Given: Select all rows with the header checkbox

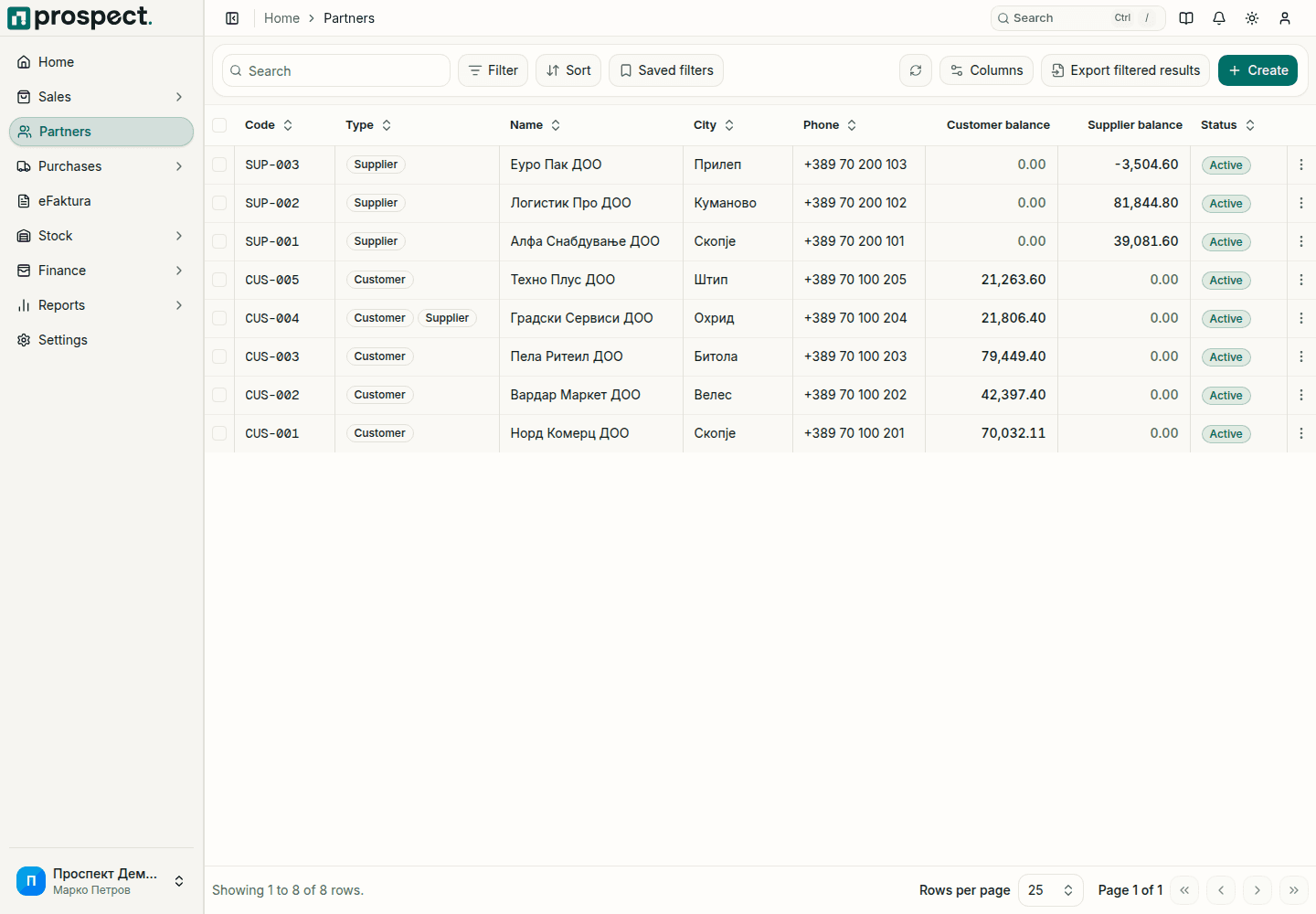Looking at the screenshot, I should pos(219,125).
